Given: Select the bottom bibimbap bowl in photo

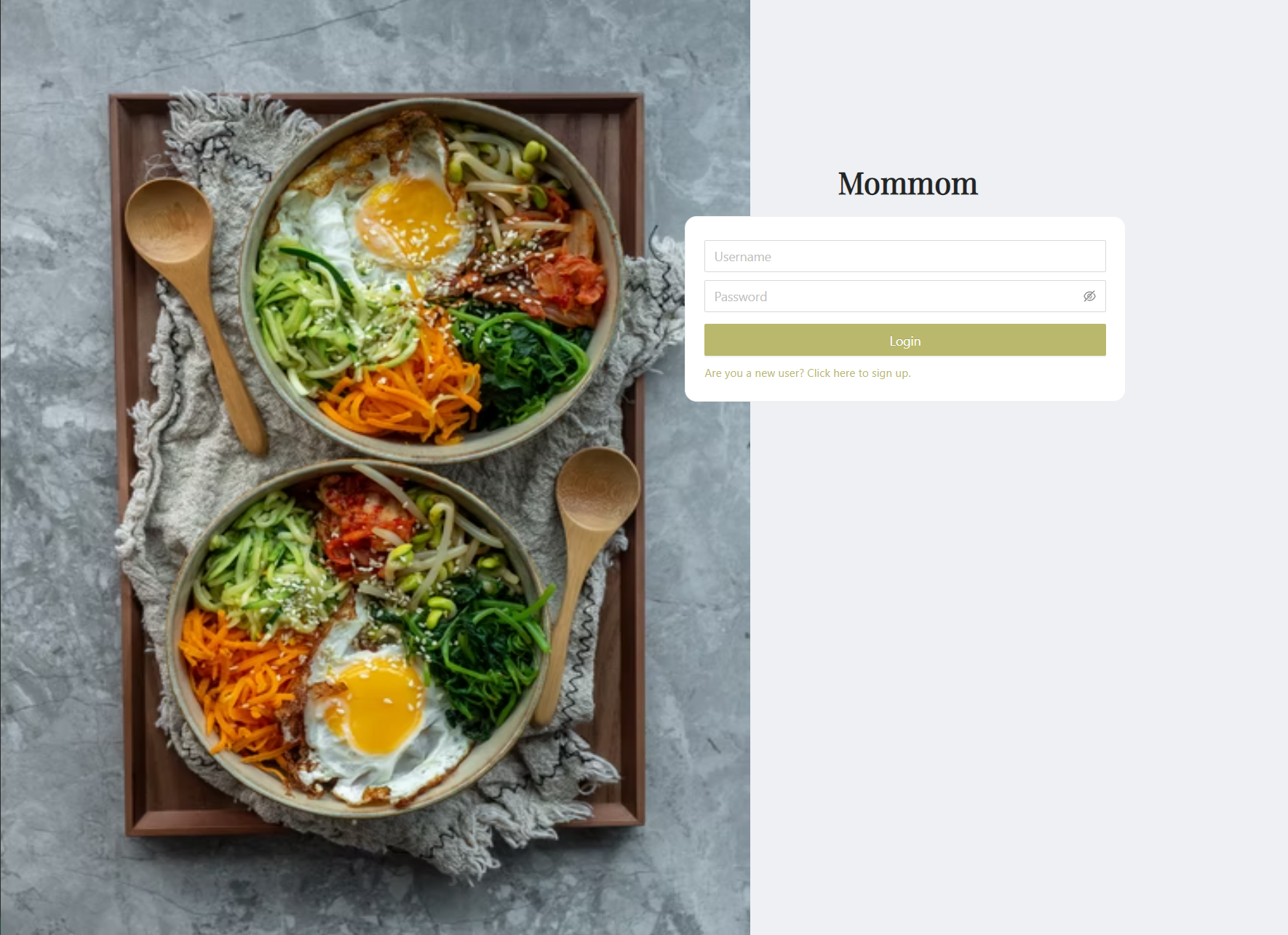Looking at the screenshot, I should tap(358, 637).
